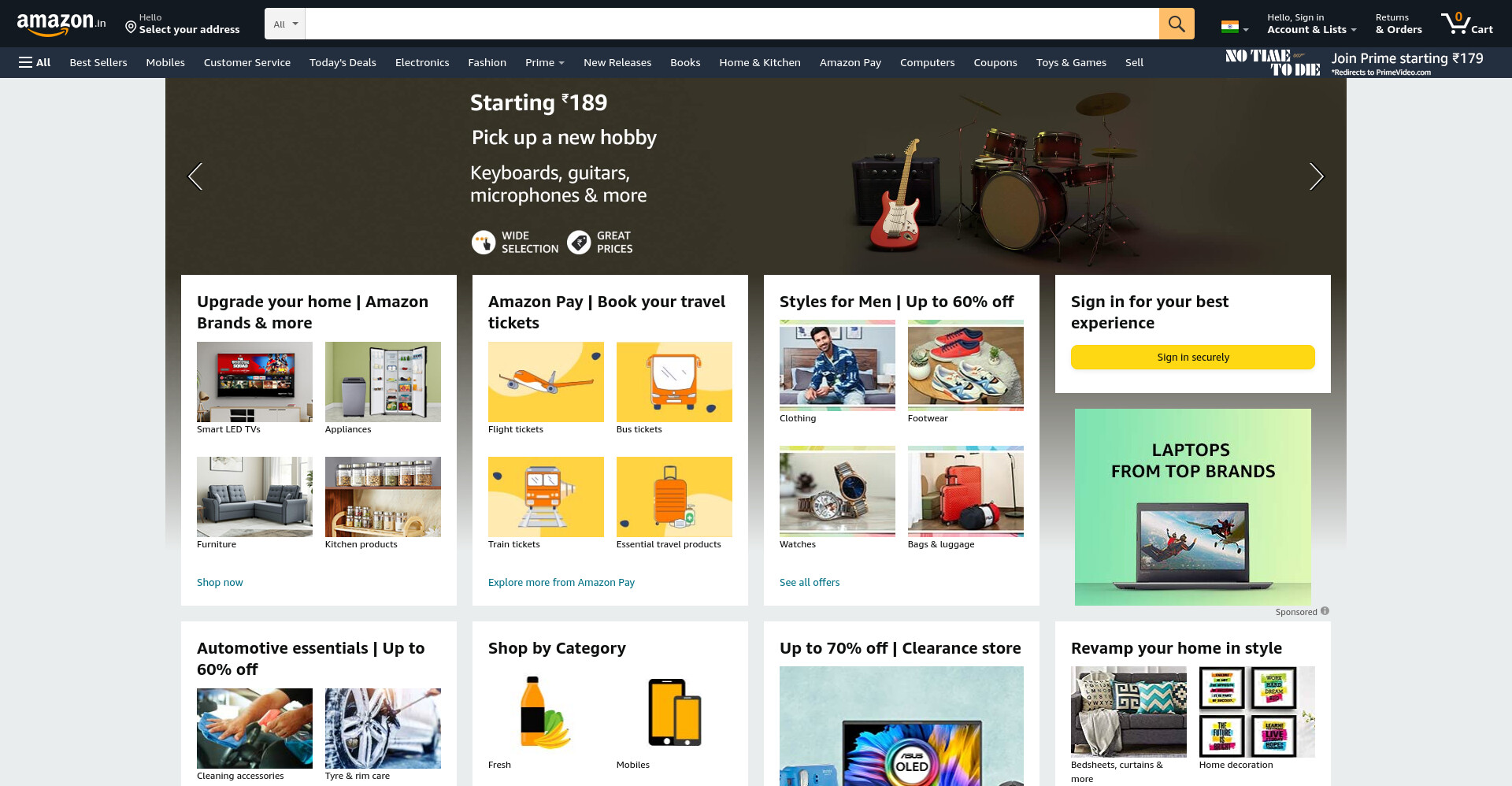Screen dimensions: 1512x786
Task: Open Home & Kitchen nav item
Action: pyautogui.click(x=760, y=62)
